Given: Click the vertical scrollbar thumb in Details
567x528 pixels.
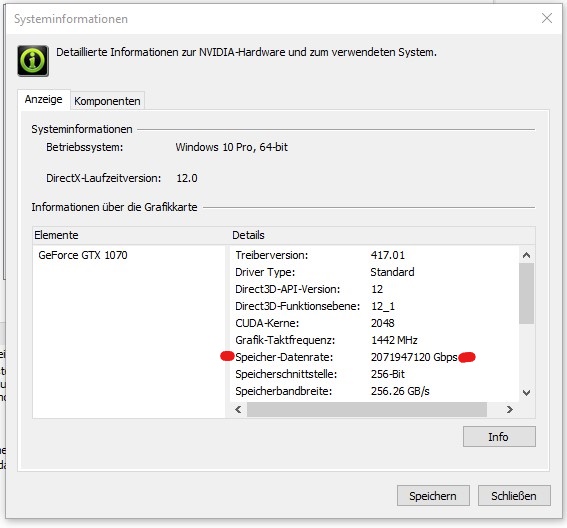Looking at the screenshot, I should tap(526, 293).
